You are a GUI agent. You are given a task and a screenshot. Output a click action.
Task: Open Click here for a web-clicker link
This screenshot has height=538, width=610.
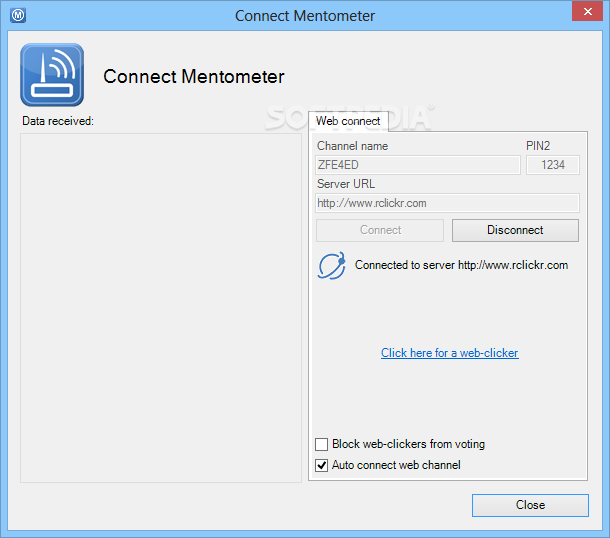[450, 353]
